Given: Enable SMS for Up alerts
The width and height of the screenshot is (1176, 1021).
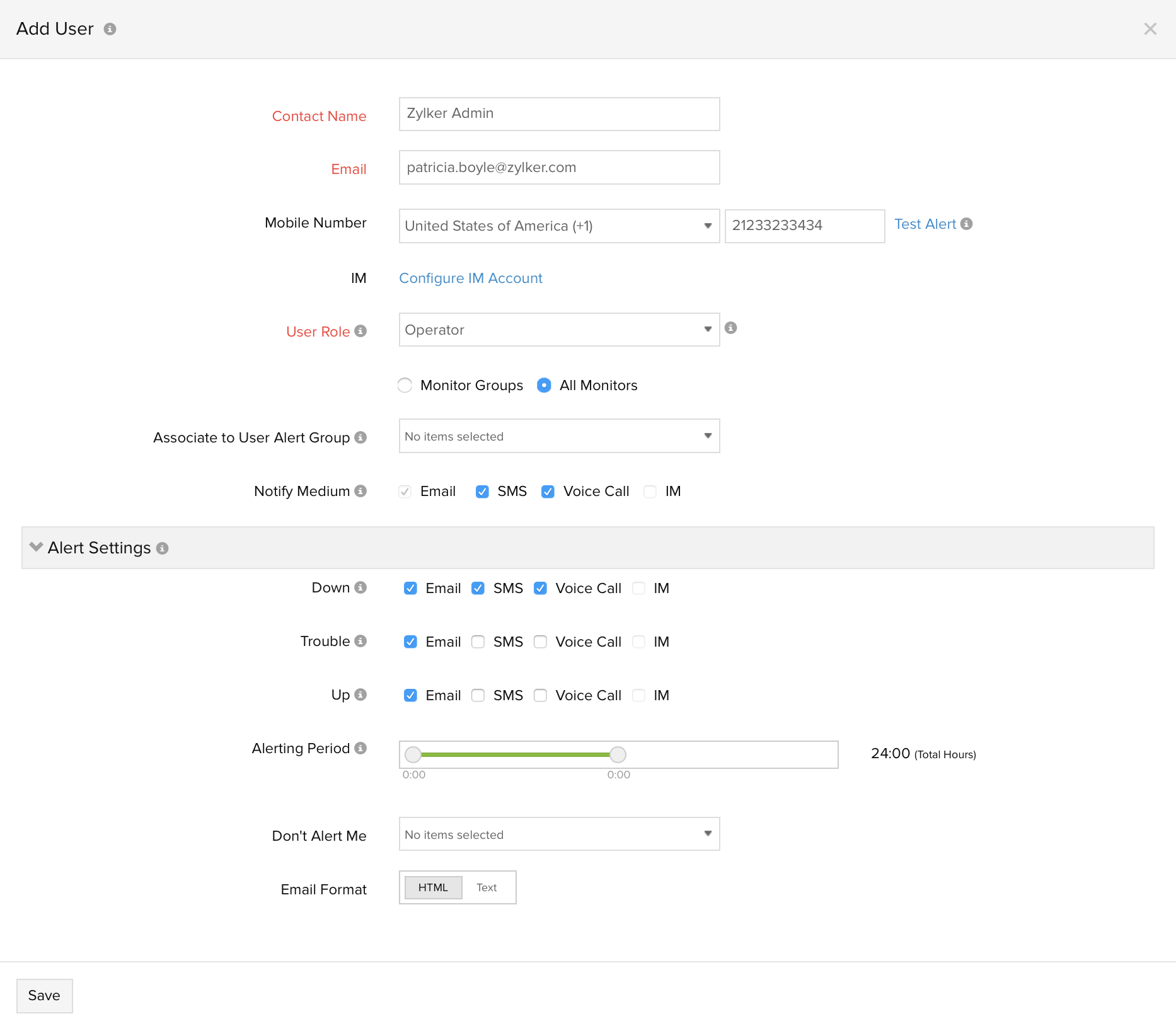Looking at the screenshot, I should pyautogui.click(x=478, y=695).
